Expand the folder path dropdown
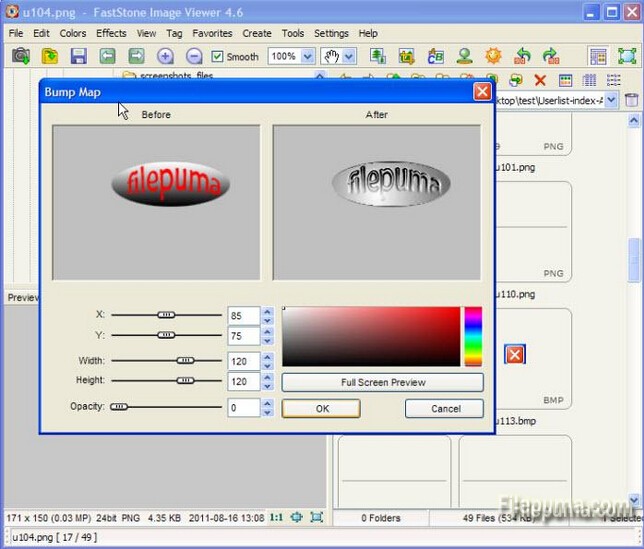644x549 pixels. pyautogui.click(x=612, y=101)
